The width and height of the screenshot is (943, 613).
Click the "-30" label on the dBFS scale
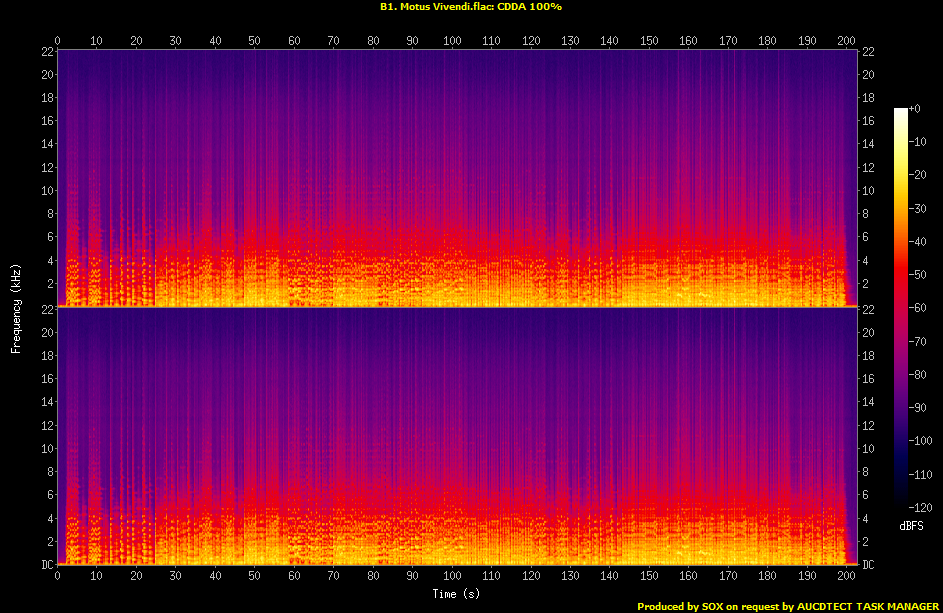[916, 209]
